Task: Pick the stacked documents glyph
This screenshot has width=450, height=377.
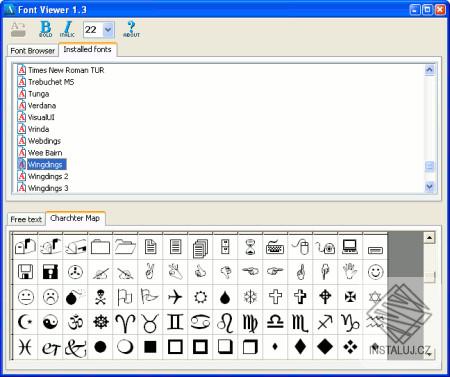Action: [x=200, y=247]
